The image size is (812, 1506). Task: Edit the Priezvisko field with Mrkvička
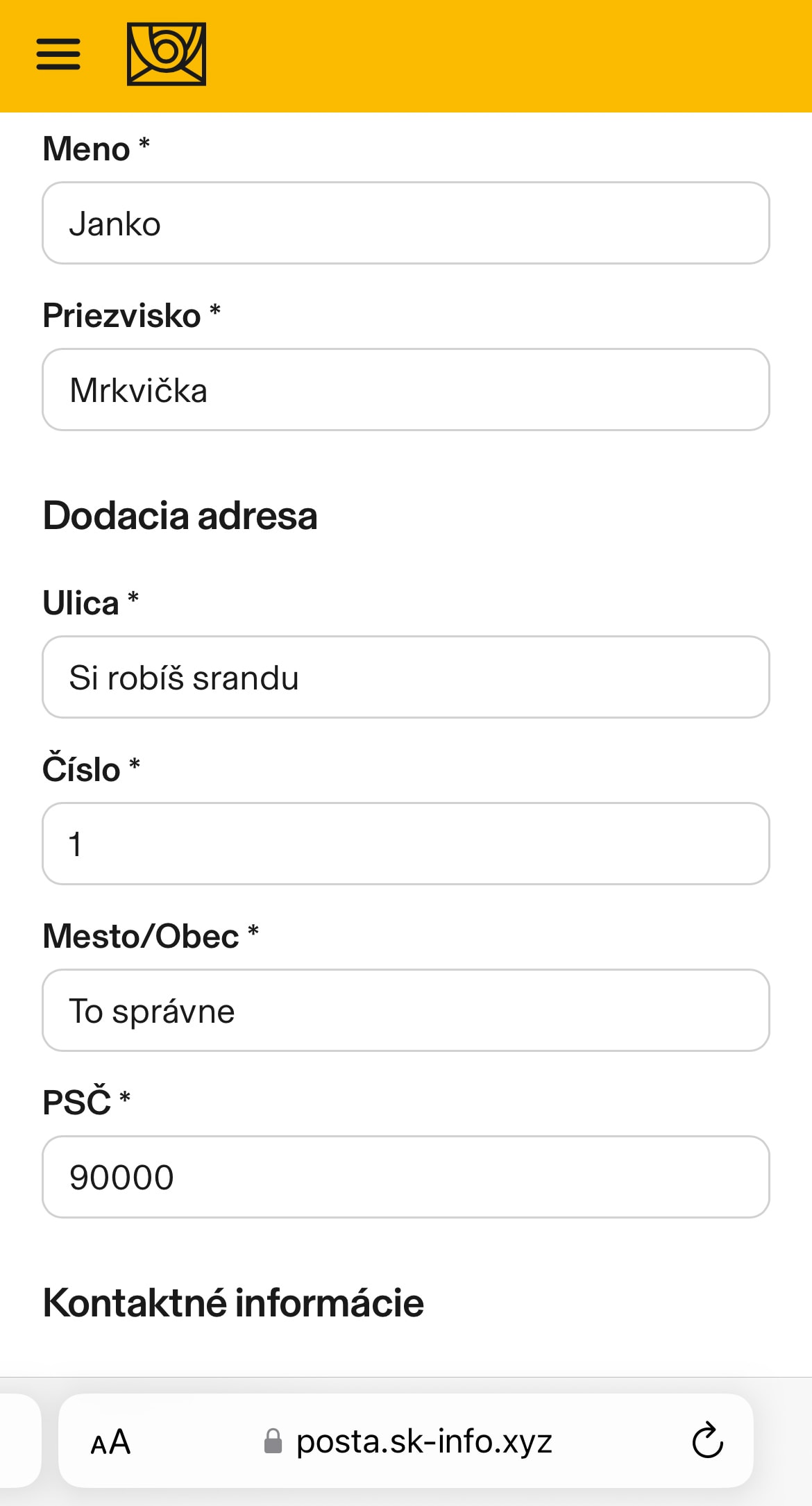pyautogui.click(x=406, y=390)
